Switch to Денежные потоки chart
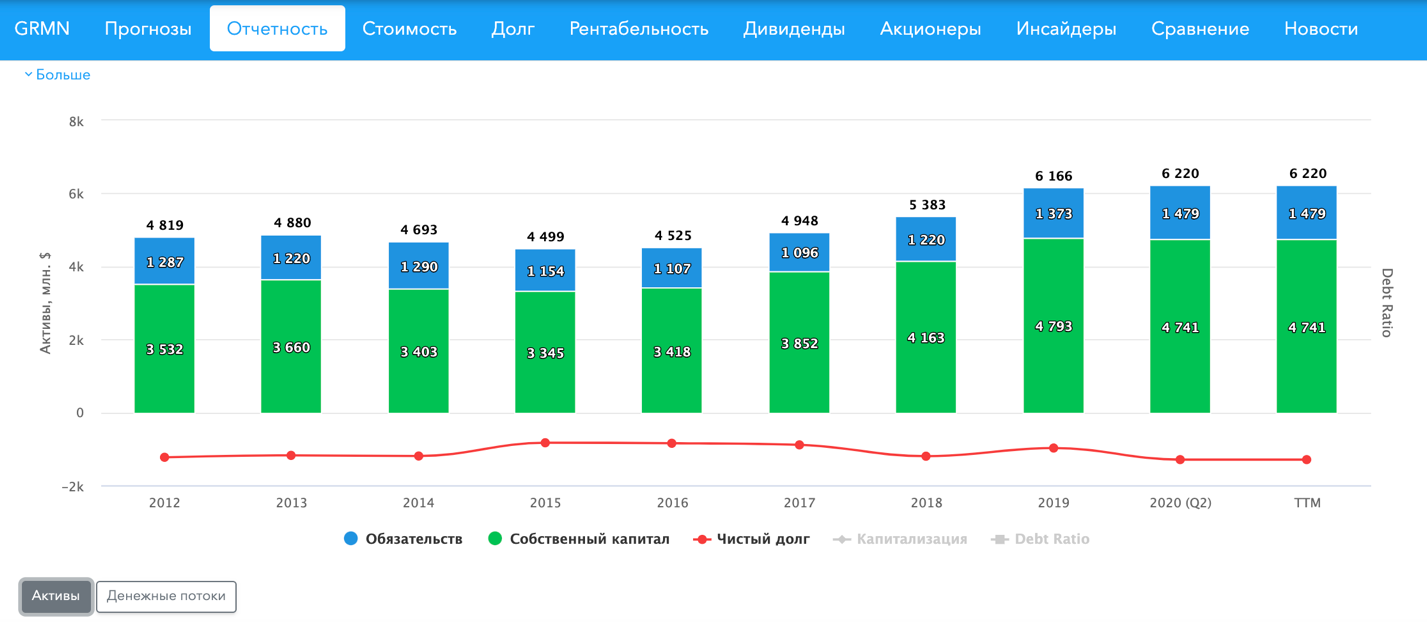Screen dimensions: 1427x622 click(166, 596)
